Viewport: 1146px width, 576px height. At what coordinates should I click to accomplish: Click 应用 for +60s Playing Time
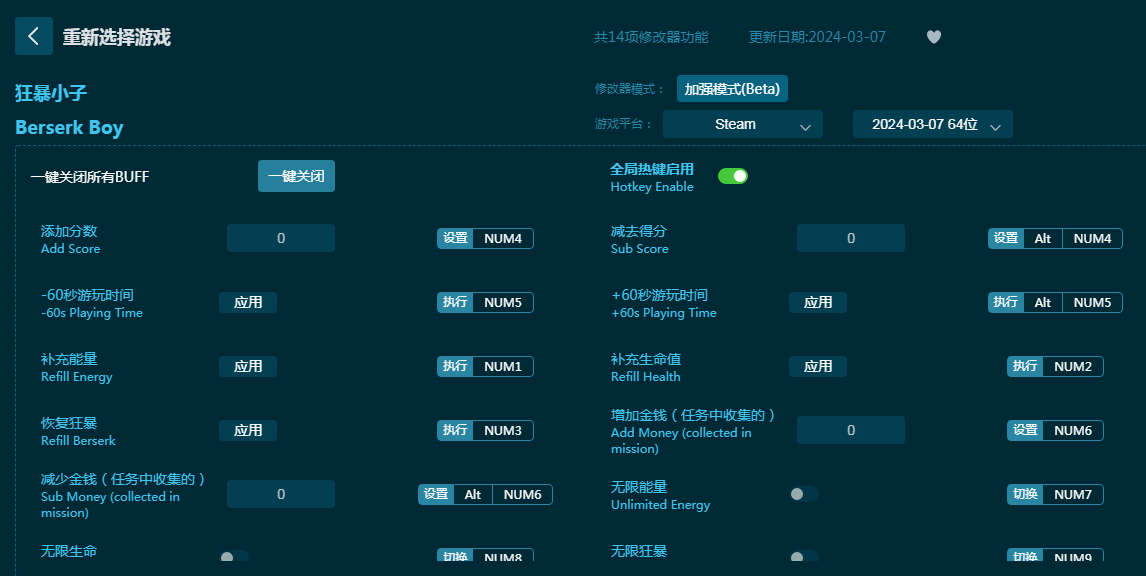pos(818,303)
